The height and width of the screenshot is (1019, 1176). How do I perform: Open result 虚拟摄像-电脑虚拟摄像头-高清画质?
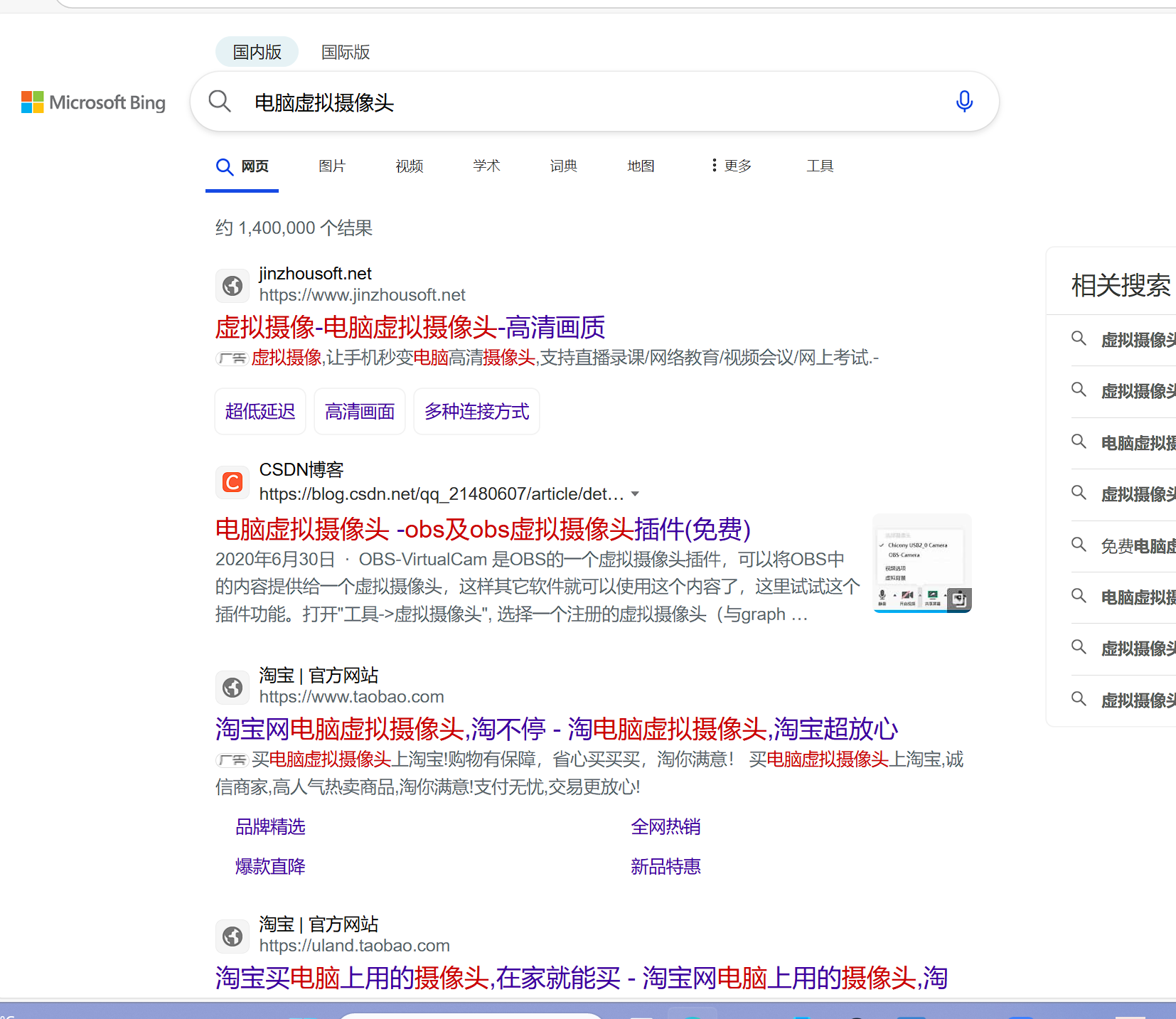coord(410,327)
